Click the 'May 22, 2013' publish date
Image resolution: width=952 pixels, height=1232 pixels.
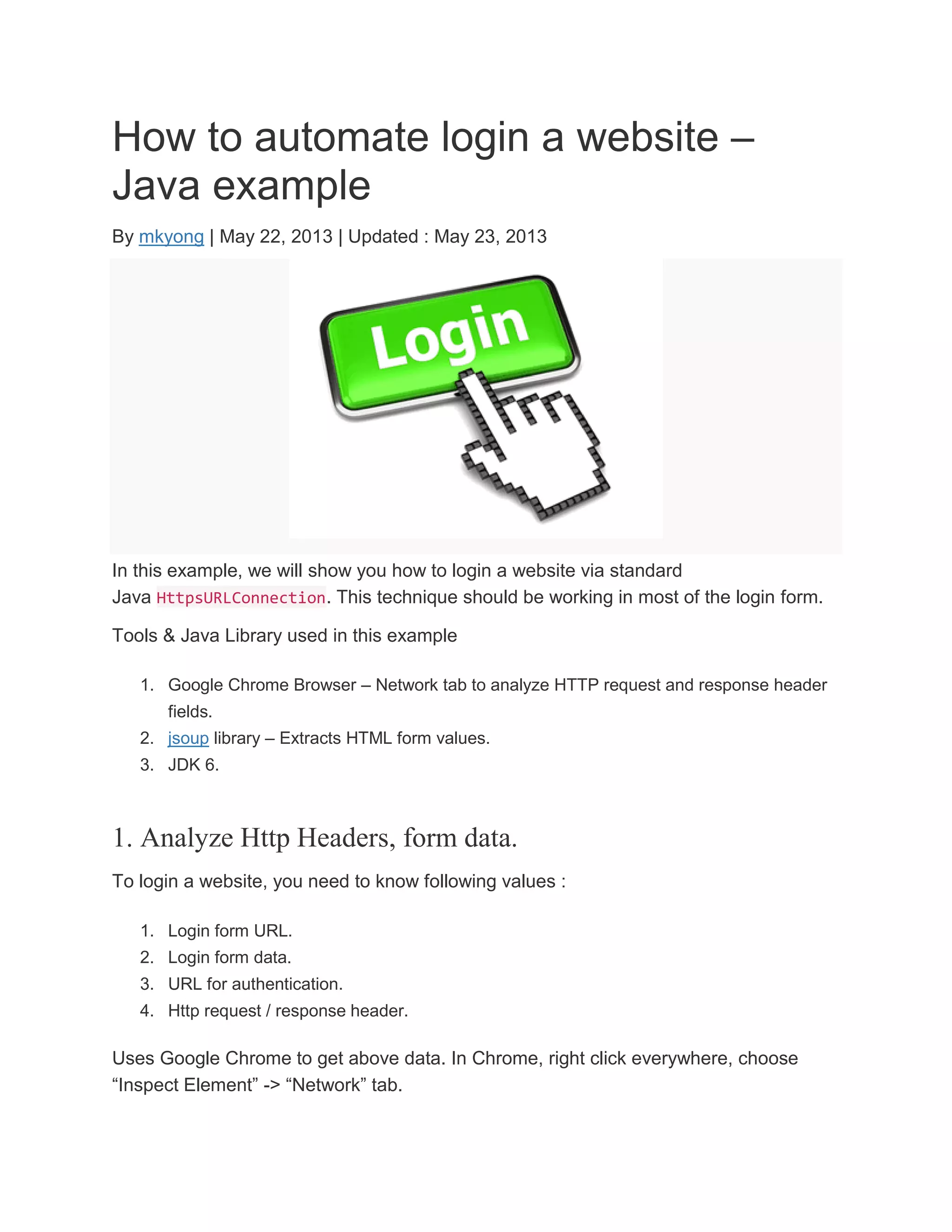(x=276, y=236)
